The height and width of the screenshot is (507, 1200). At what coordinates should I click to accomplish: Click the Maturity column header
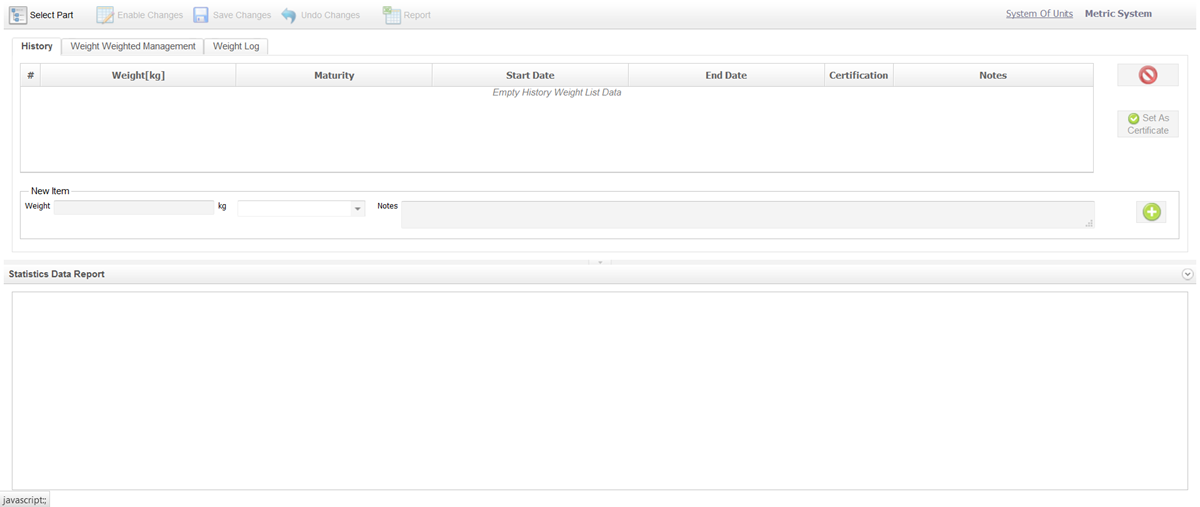[334, 75]
